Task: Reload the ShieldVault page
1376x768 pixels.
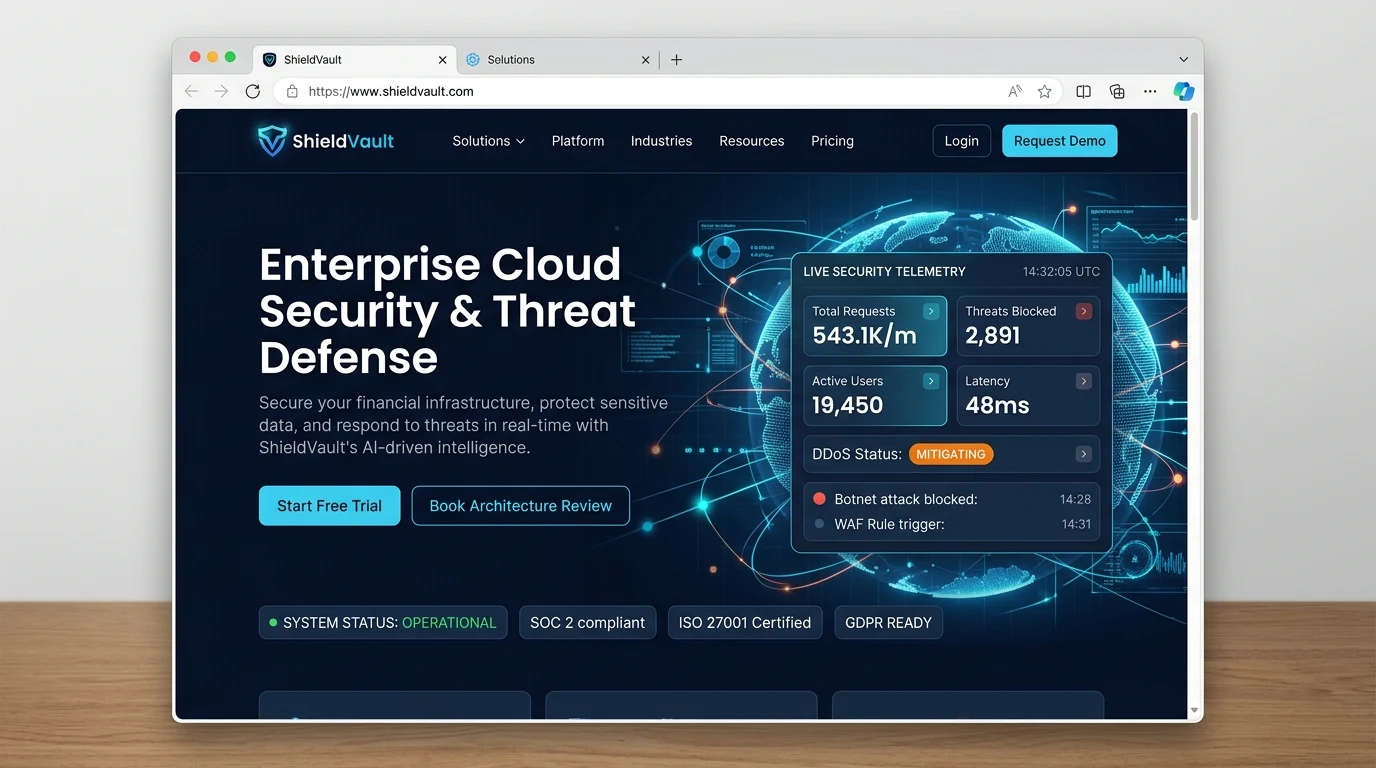Action: point(253,91)
